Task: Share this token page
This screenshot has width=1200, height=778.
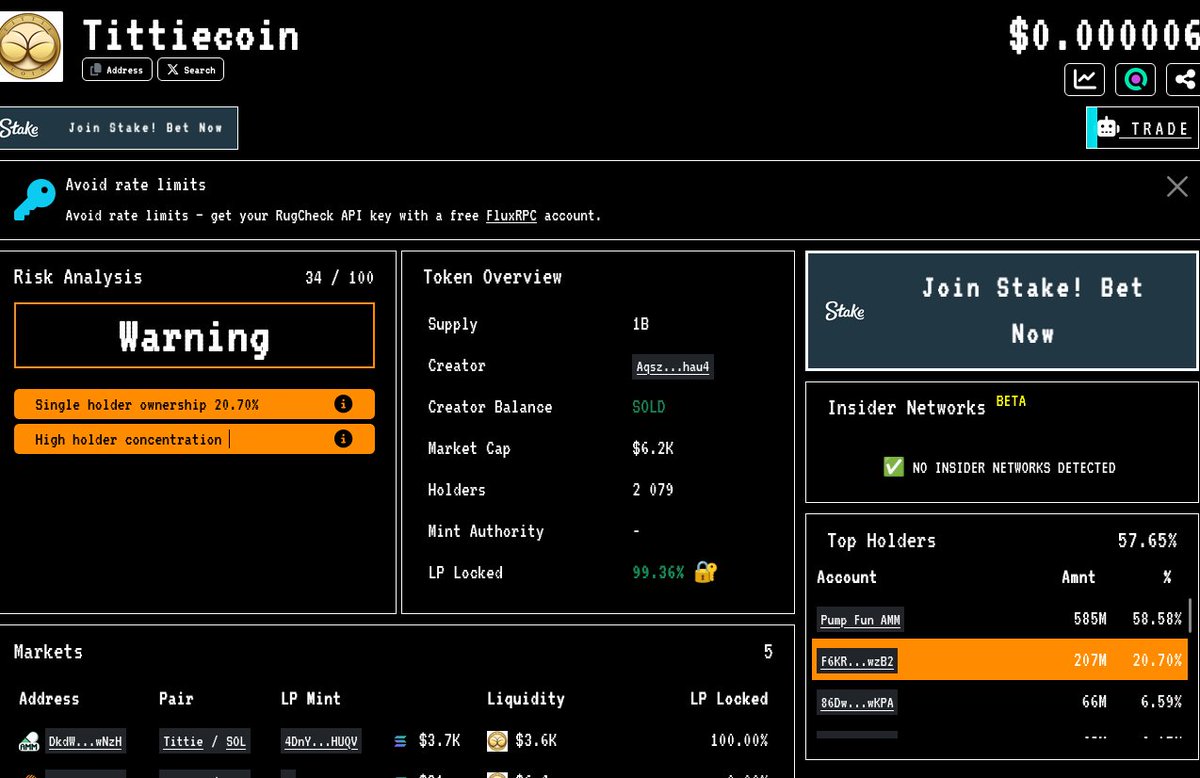Action: [1184, 79]
